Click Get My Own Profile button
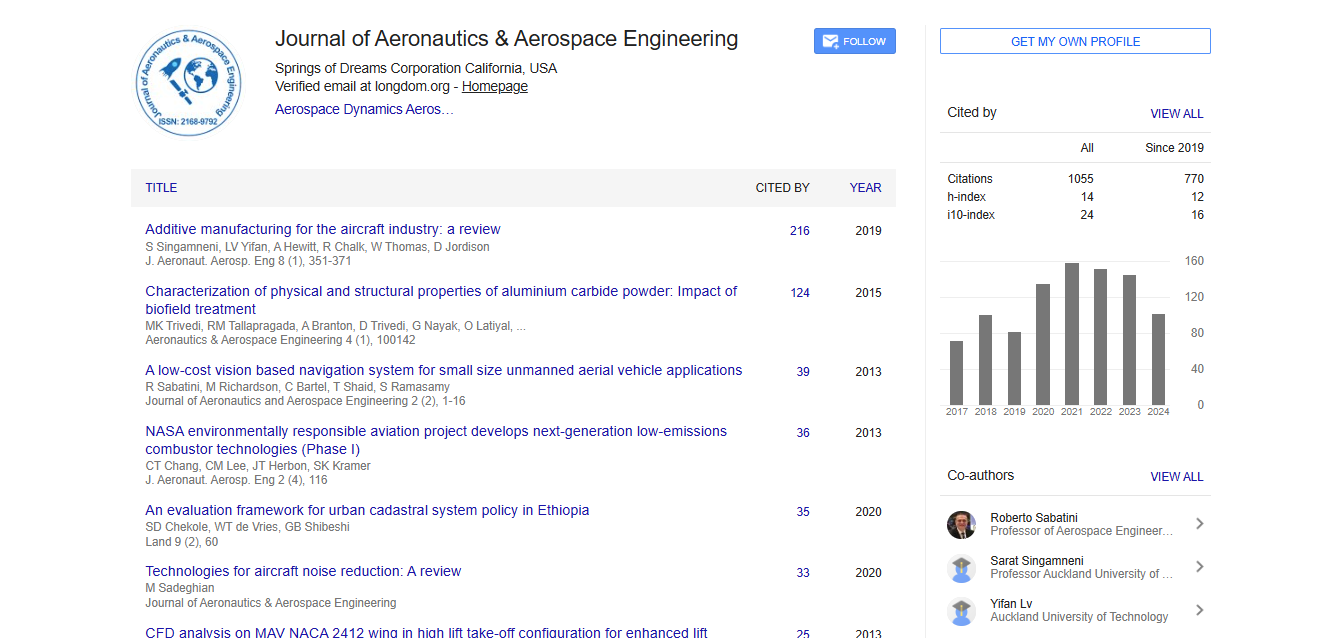This screenshot has height=638, width=1342. pos(1075,41)
